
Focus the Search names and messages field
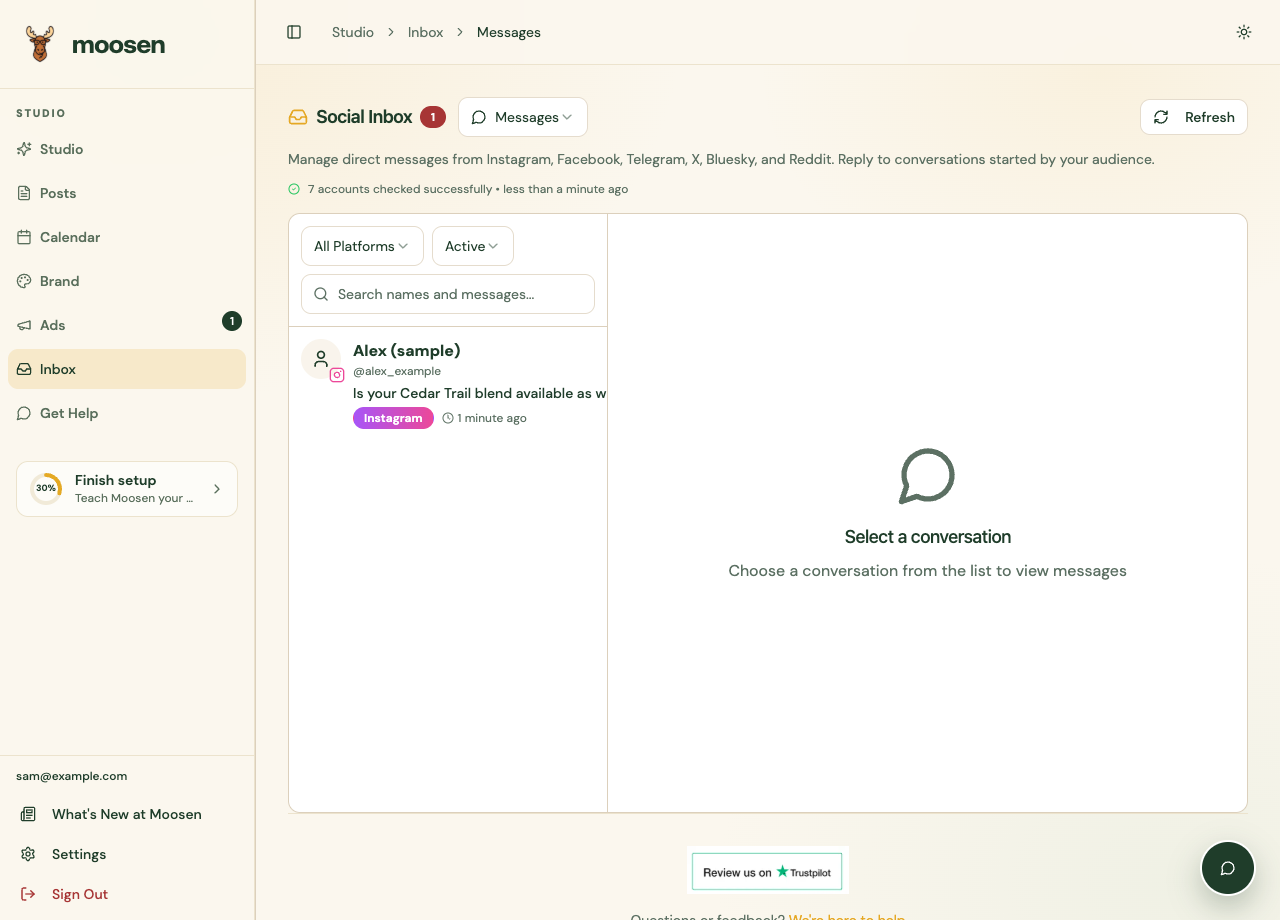pos(448,294)
